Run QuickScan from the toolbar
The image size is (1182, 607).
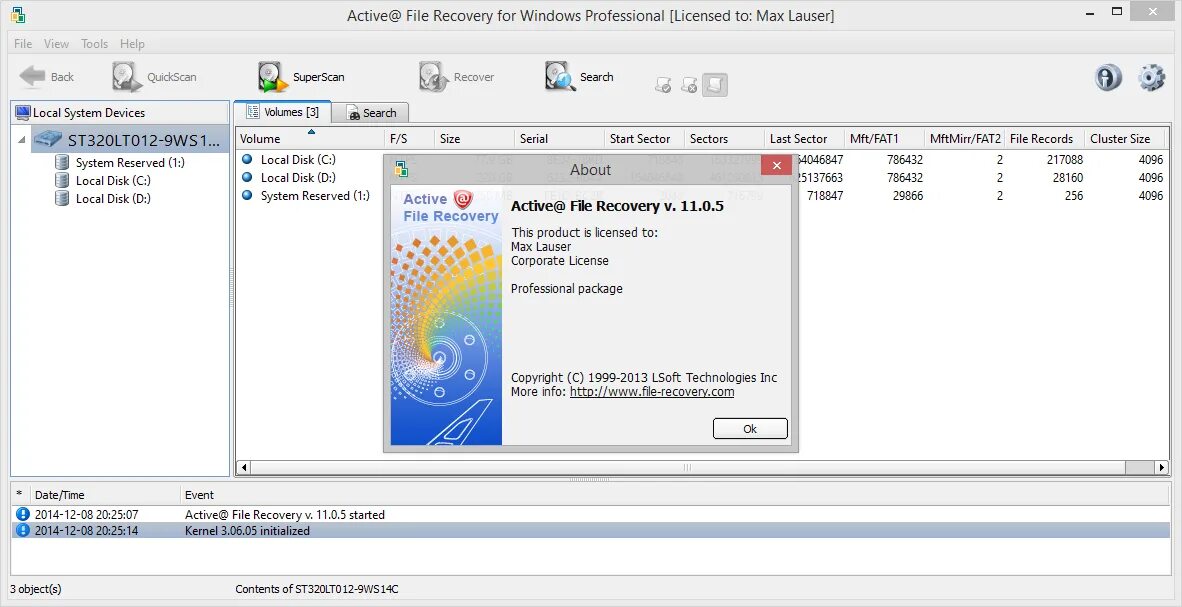tap(155, 77)
